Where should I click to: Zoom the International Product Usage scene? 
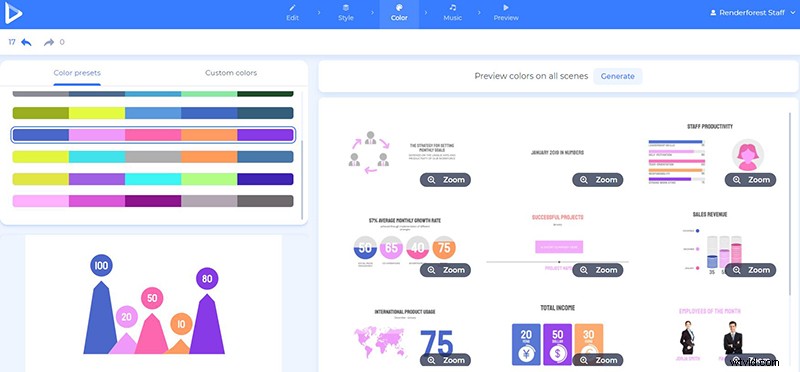pos(445,360)
